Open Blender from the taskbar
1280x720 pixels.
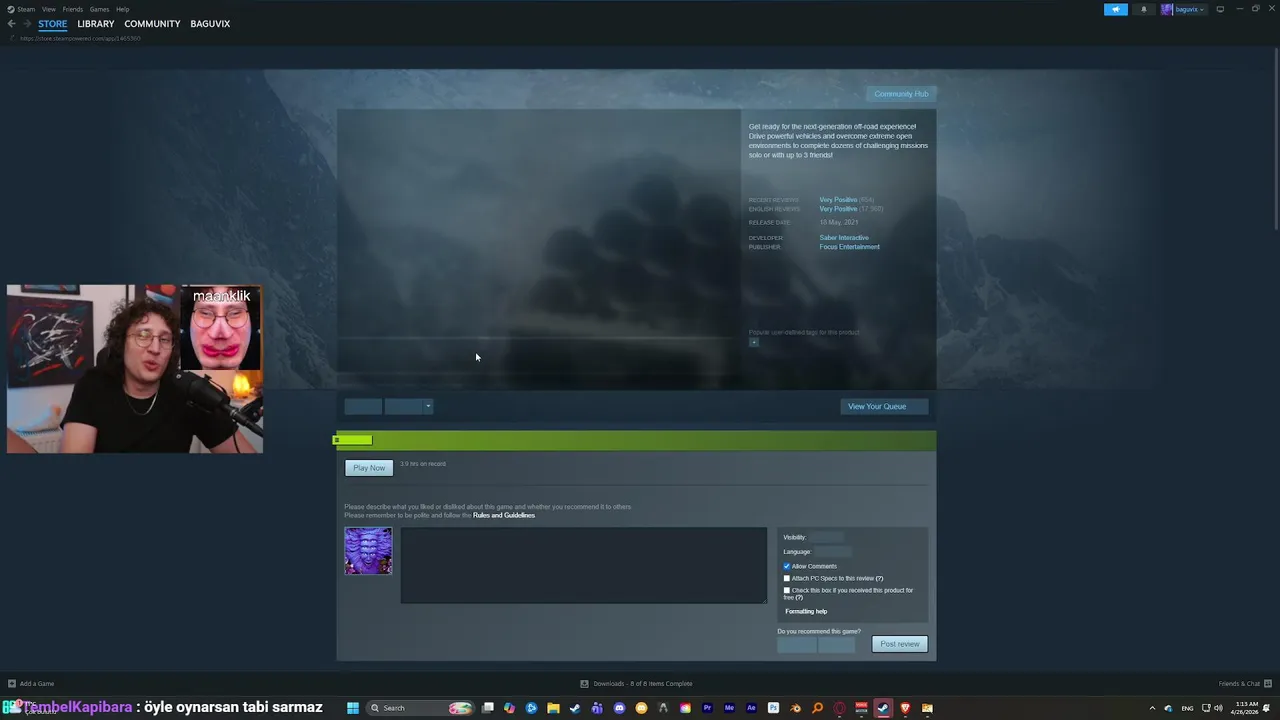795,708
